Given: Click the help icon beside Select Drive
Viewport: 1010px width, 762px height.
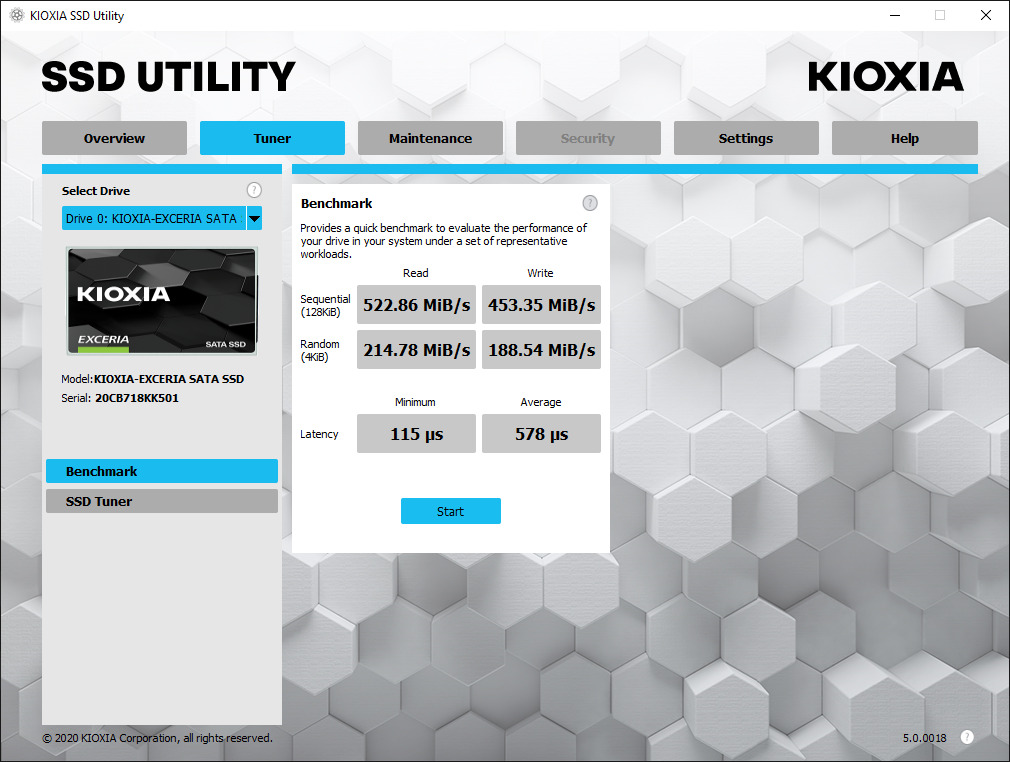Looking at the screenshot, I should [x=254, y=190].
